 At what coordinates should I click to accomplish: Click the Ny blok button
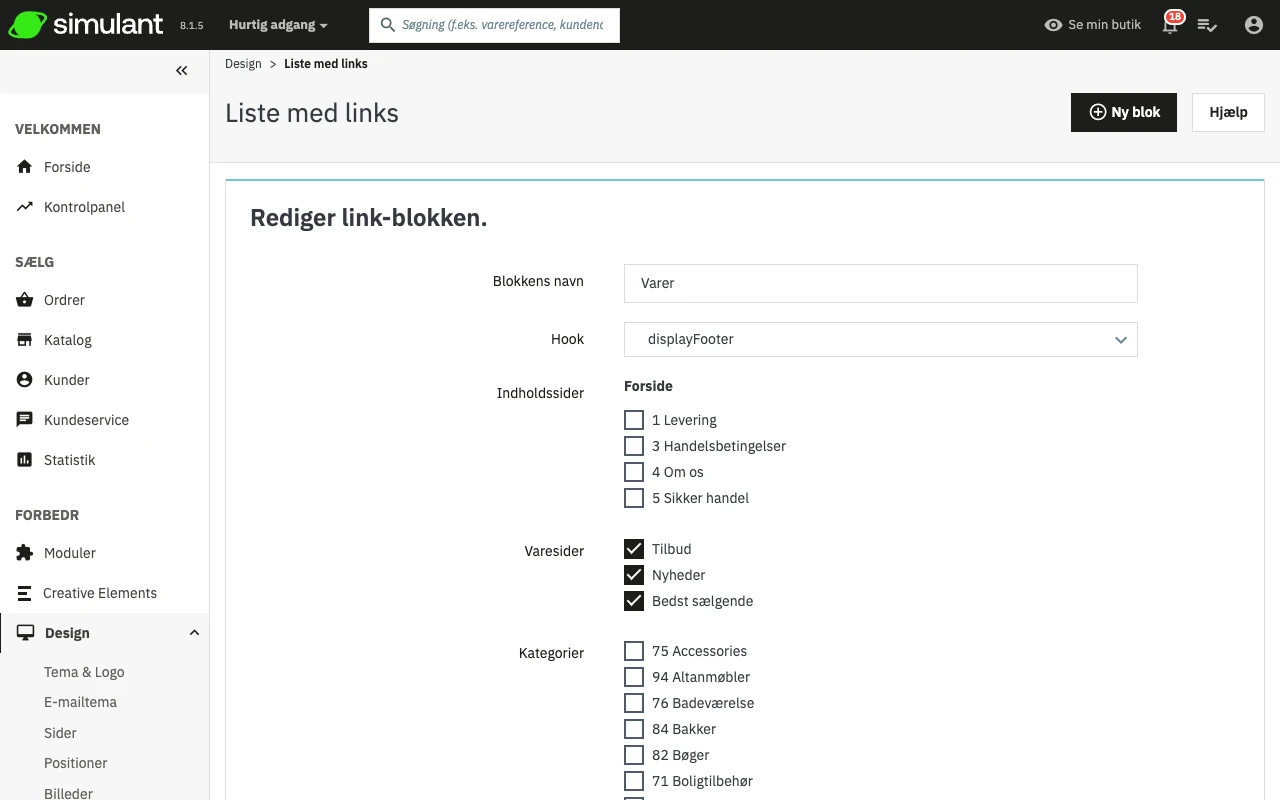coord(1124,113)
